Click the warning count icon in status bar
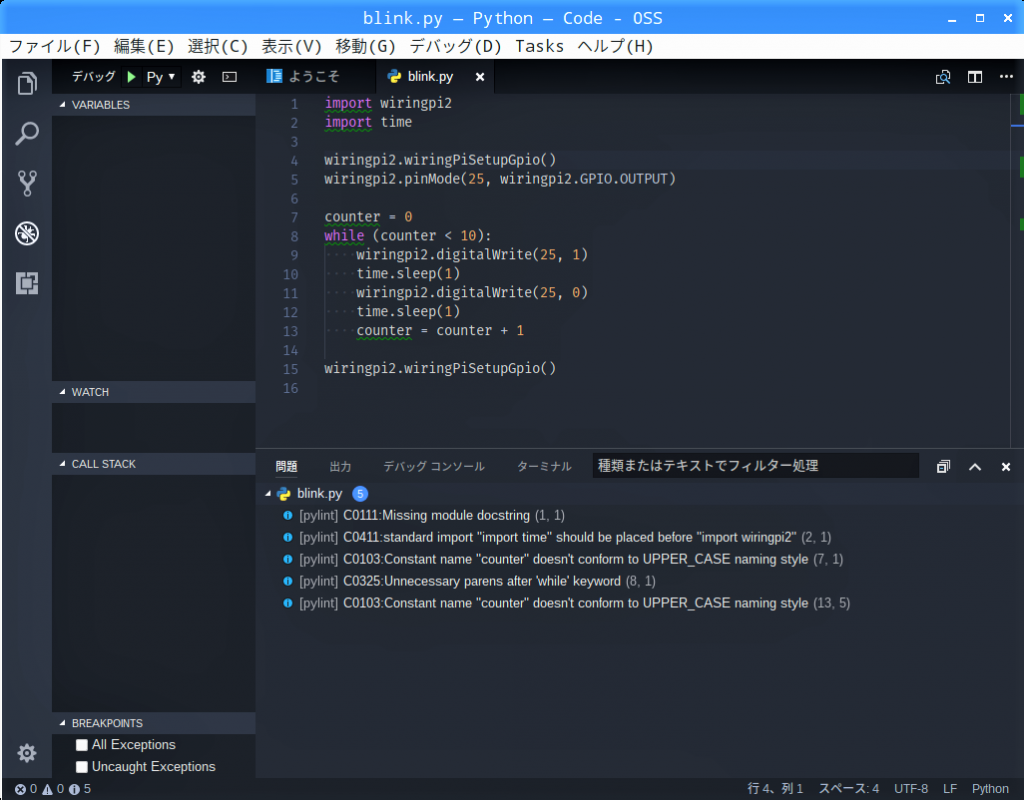 48,789
